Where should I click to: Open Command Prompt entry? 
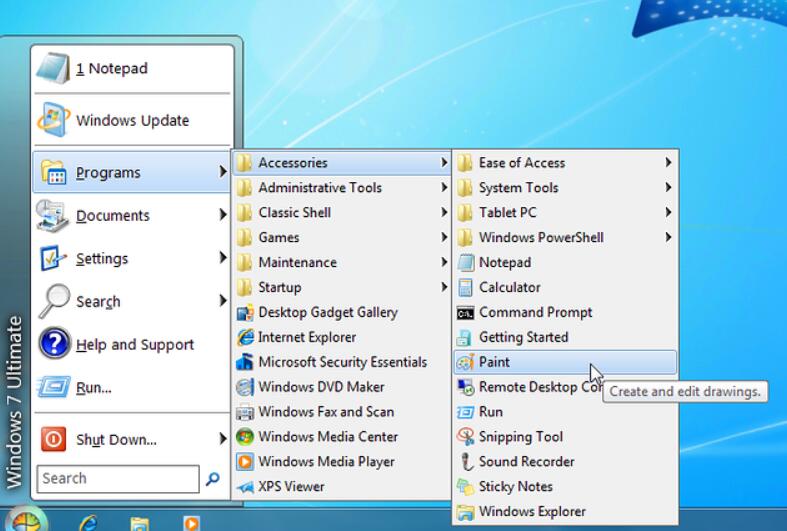(x=565, y=312)
